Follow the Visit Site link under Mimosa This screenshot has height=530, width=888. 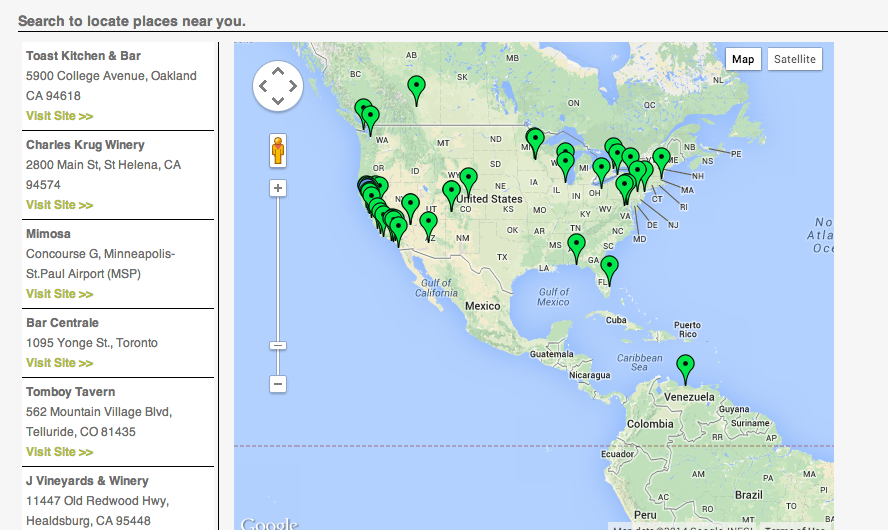point(59,294)
